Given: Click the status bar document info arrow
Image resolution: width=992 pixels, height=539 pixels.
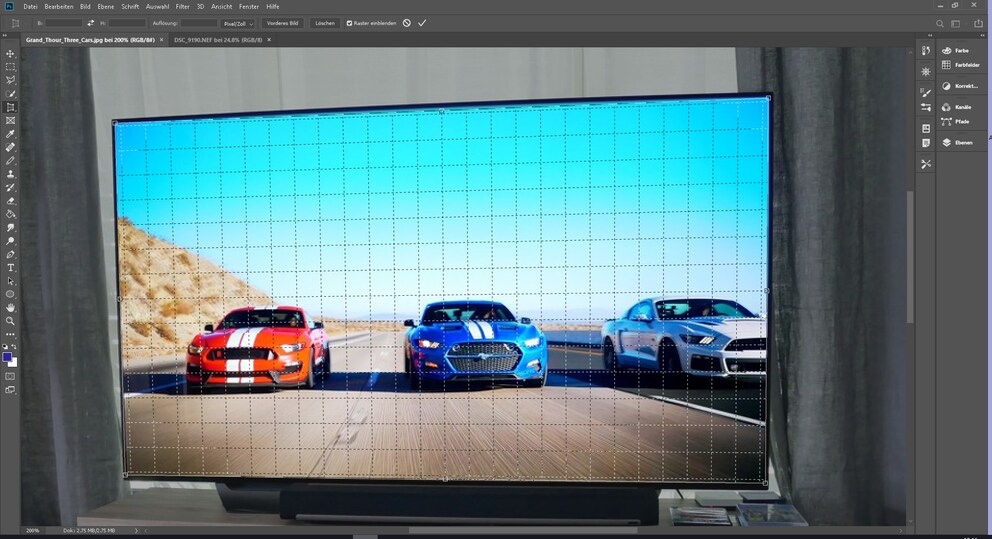Looking at the screenshot, I should coord(135,530).
